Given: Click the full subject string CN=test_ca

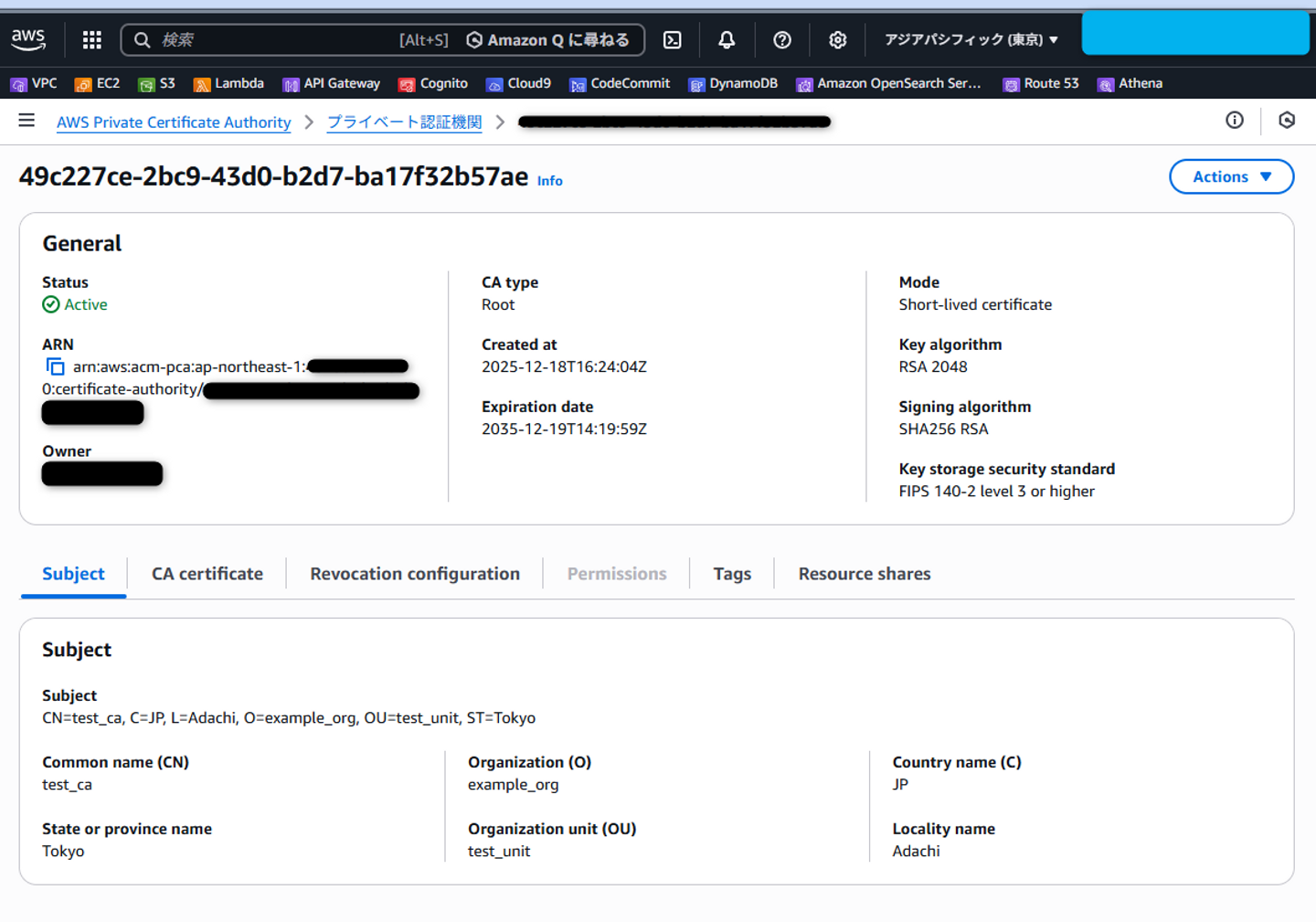Looking at the screenshot, I should click(x=289, y=717).
